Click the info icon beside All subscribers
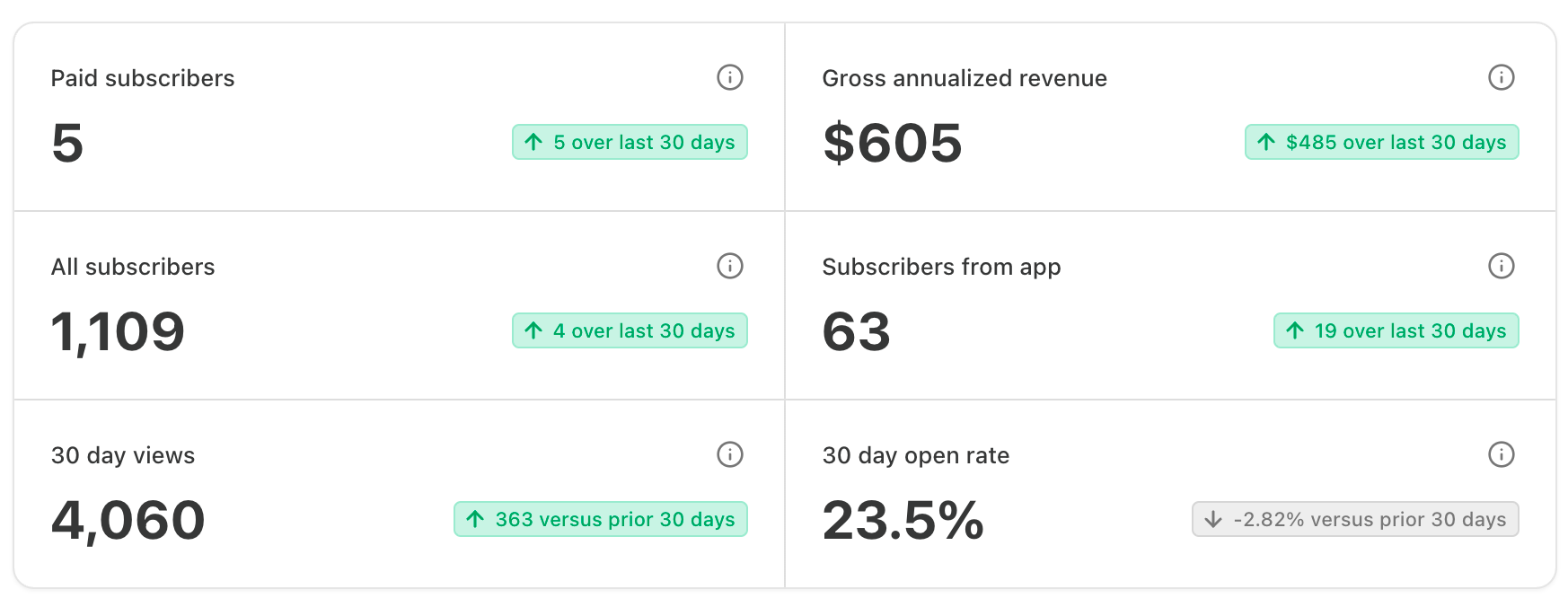Viewport: 1568px width, 607px height. [730, 266]
